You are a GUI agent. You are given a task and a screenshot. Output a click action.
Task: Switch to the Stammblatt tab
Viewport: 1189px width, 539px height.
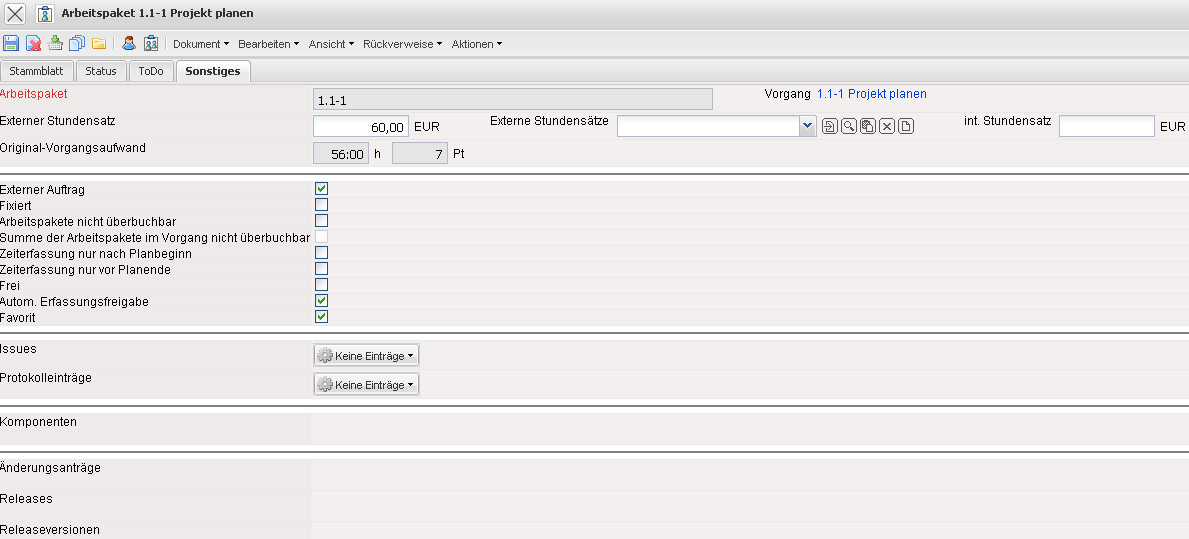coord(37,71)
